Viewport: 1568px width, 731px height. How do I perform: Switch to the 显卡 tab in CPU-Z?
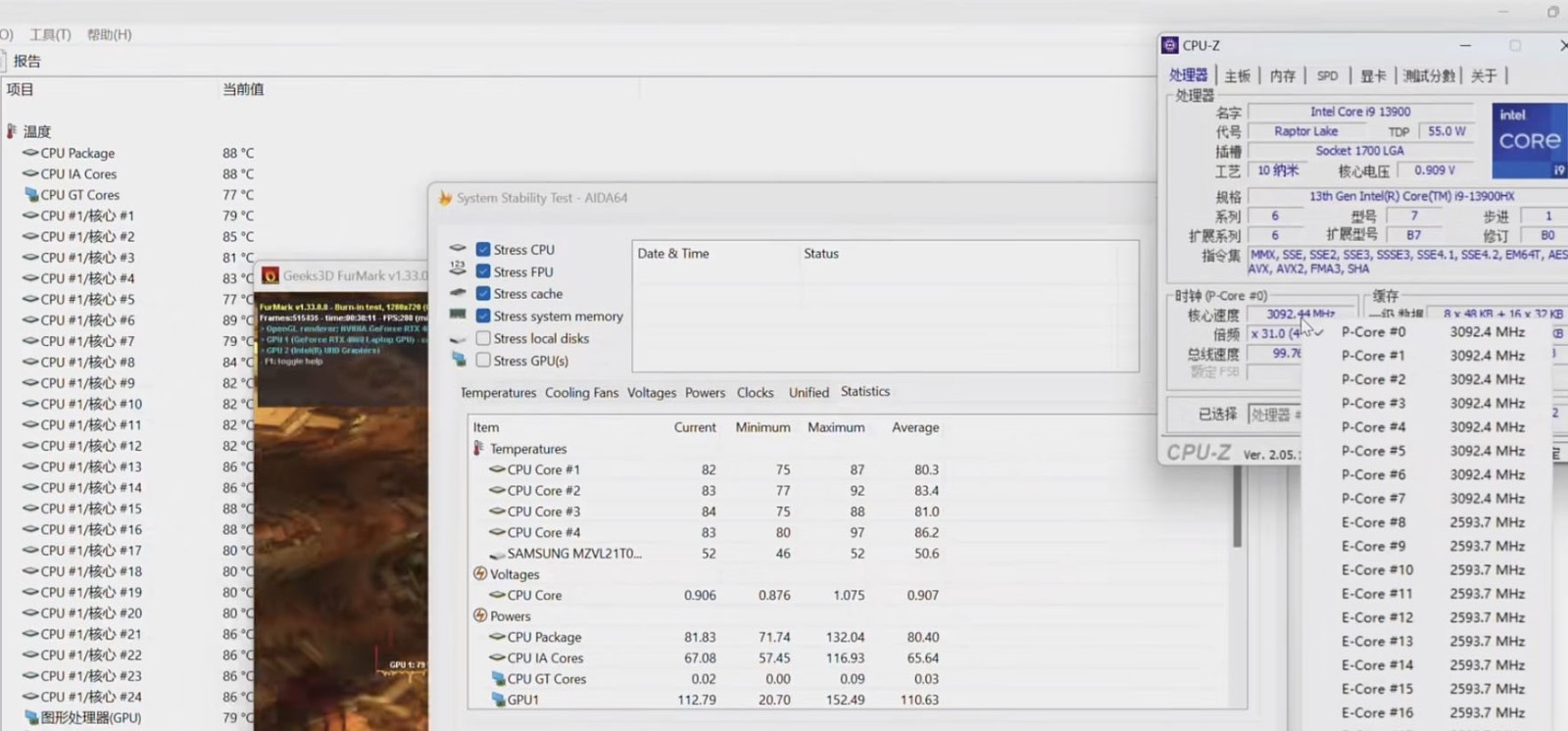click(x=1373, y=75)
